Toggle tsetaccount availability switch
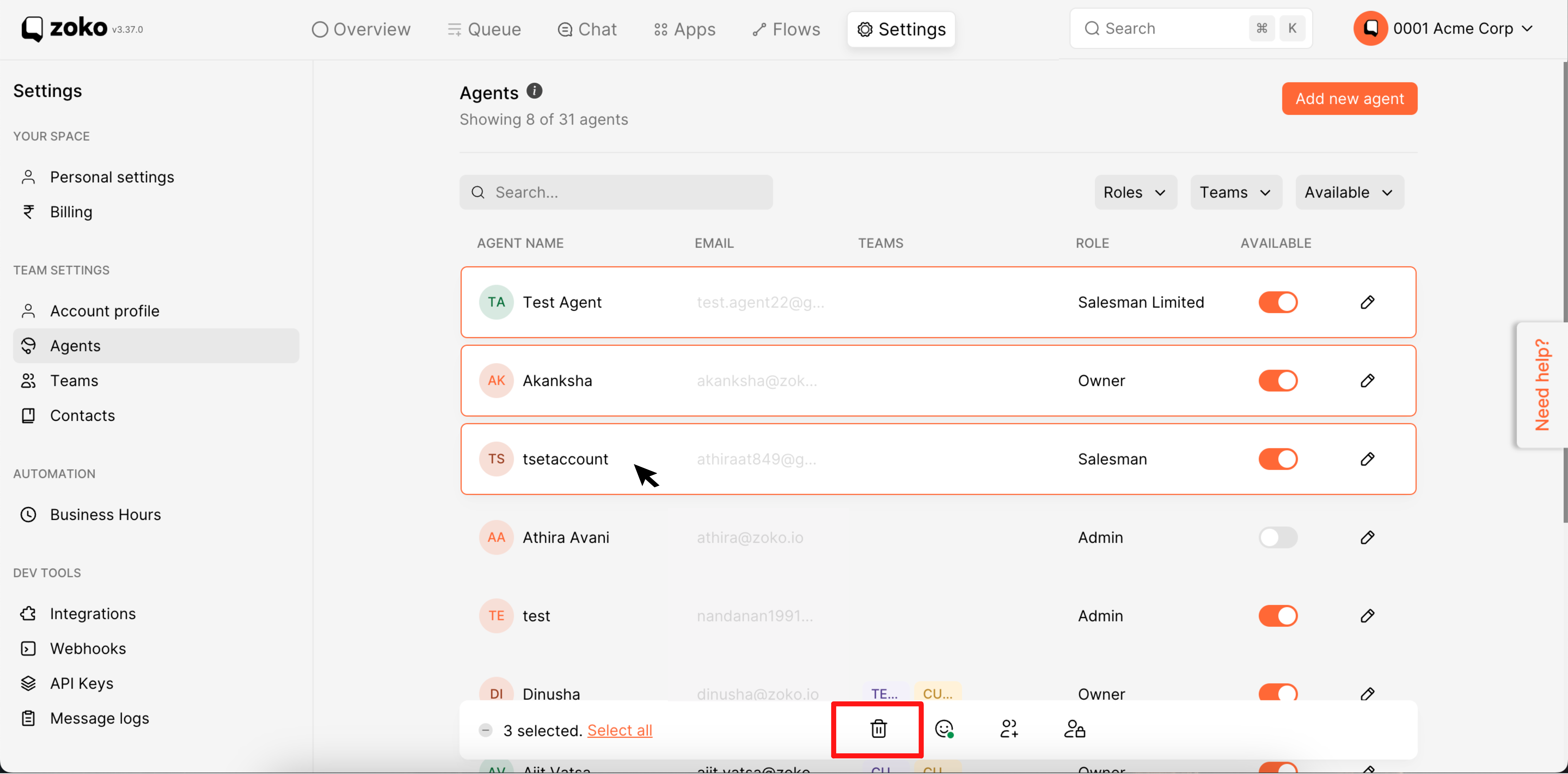The width and height of the screenshot is (1568, 774). click(1278, 459)
